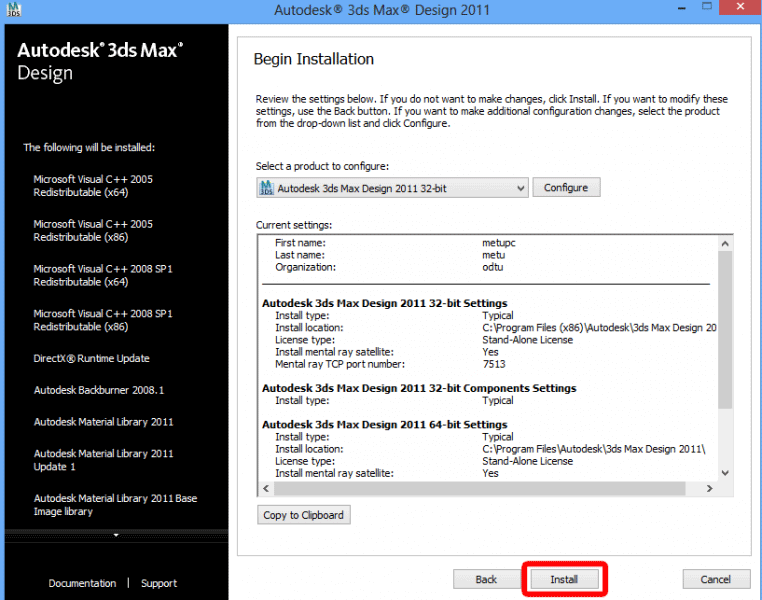Click the 3ds icon in product dropdown

pos(266,188)
